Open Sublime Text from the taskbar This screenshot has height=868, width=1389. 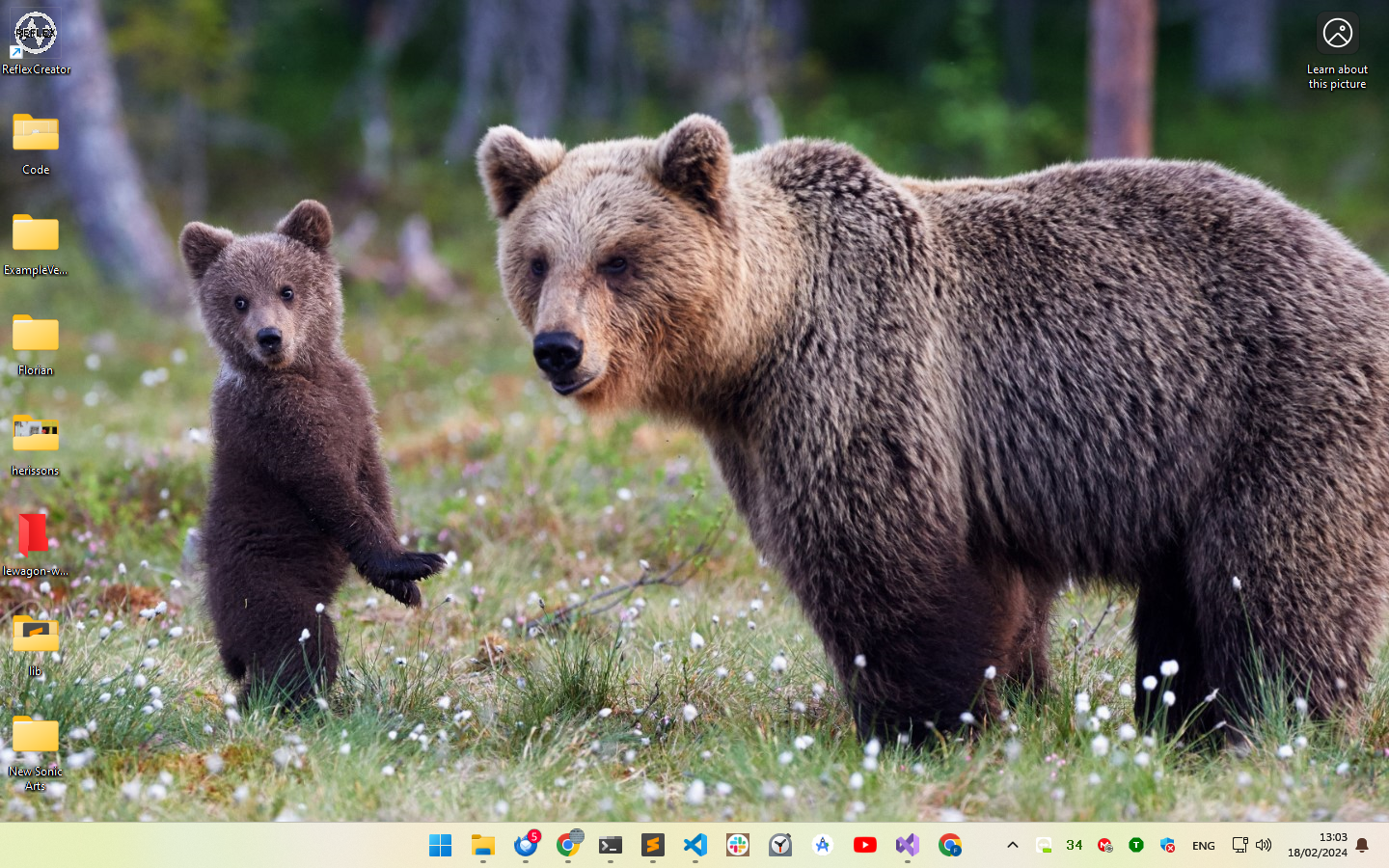[653, 845]
